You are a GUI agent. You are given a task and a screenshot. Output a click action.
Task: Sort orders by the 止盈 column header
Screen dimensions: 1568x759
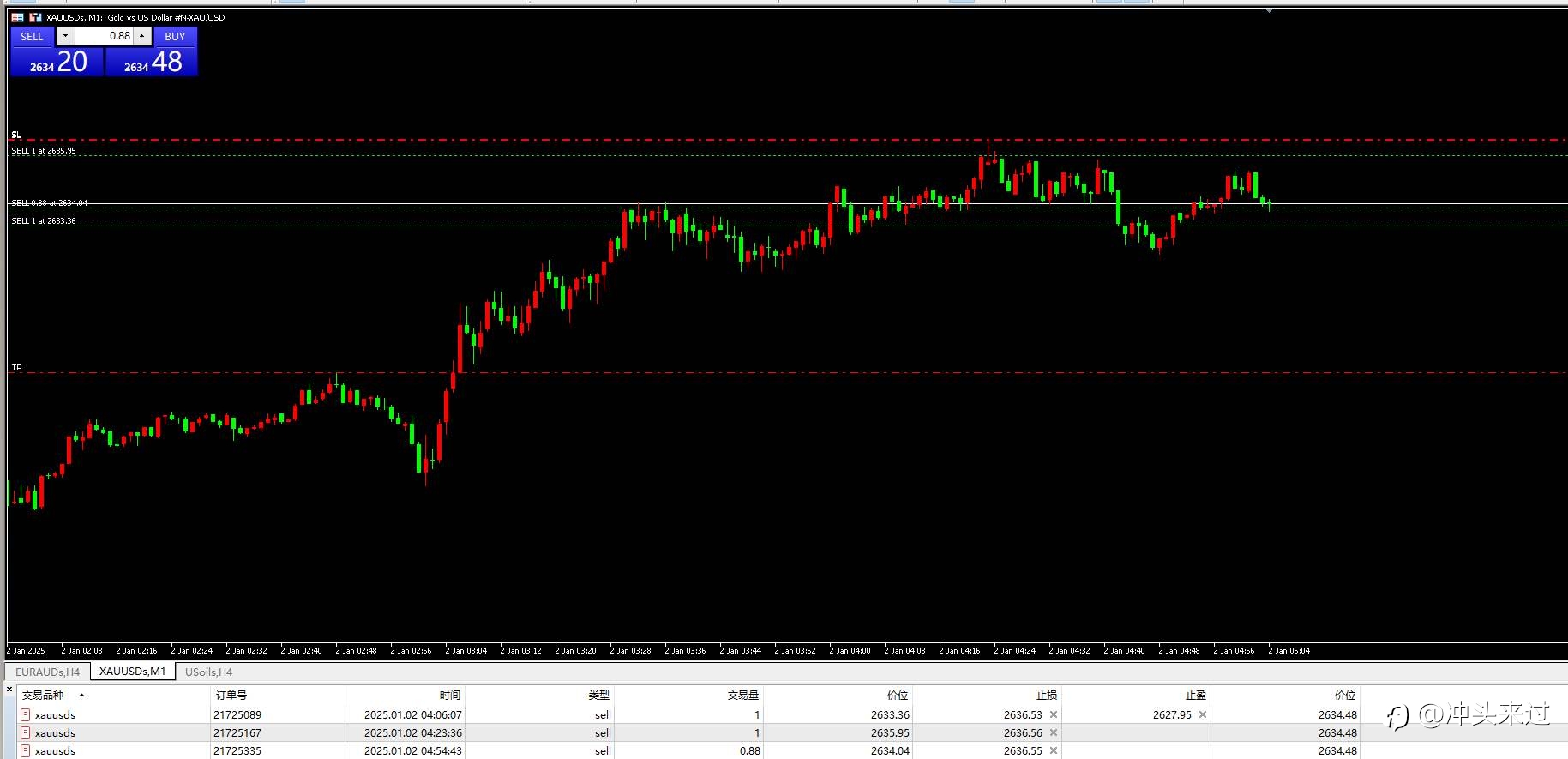[x=1196, y=695]
